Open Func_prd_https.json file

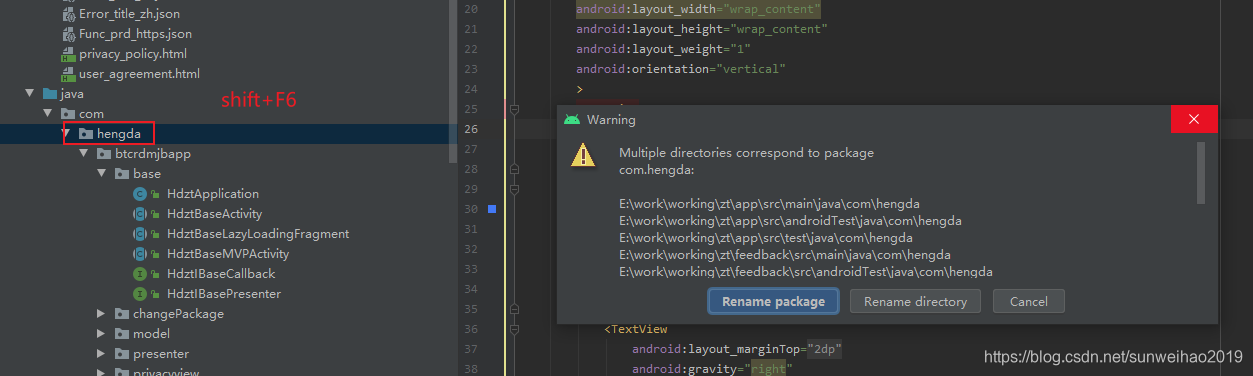[x=135, y=34]
